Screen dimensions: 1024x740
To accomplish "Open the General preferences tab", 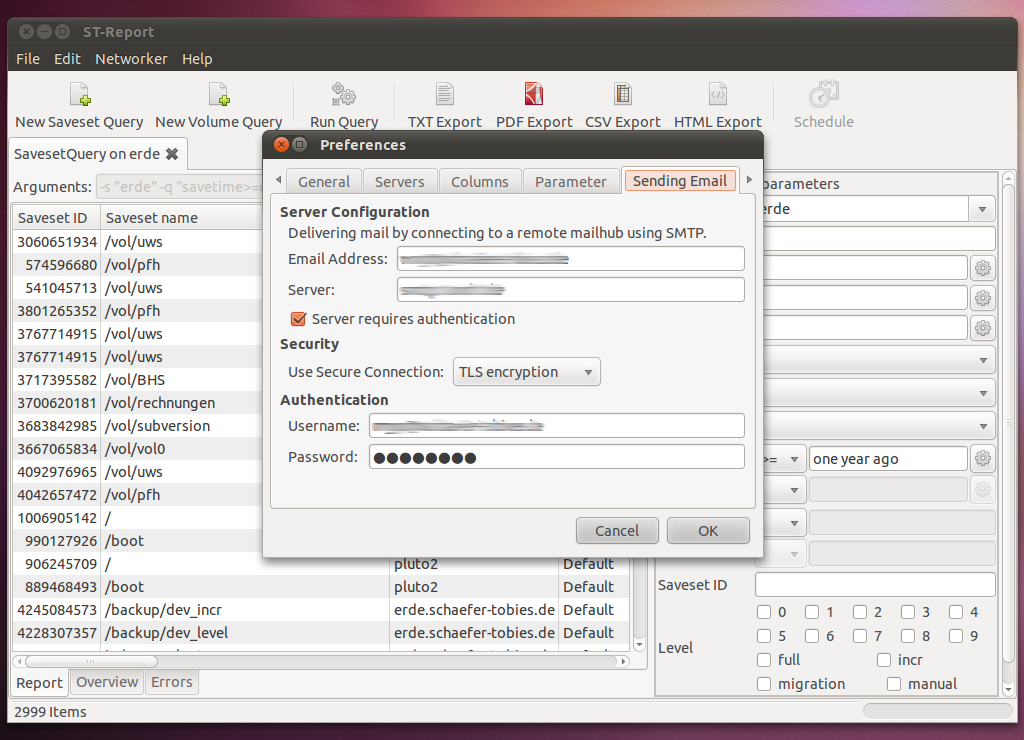I will pyautogui.click(x=324, y=182).
